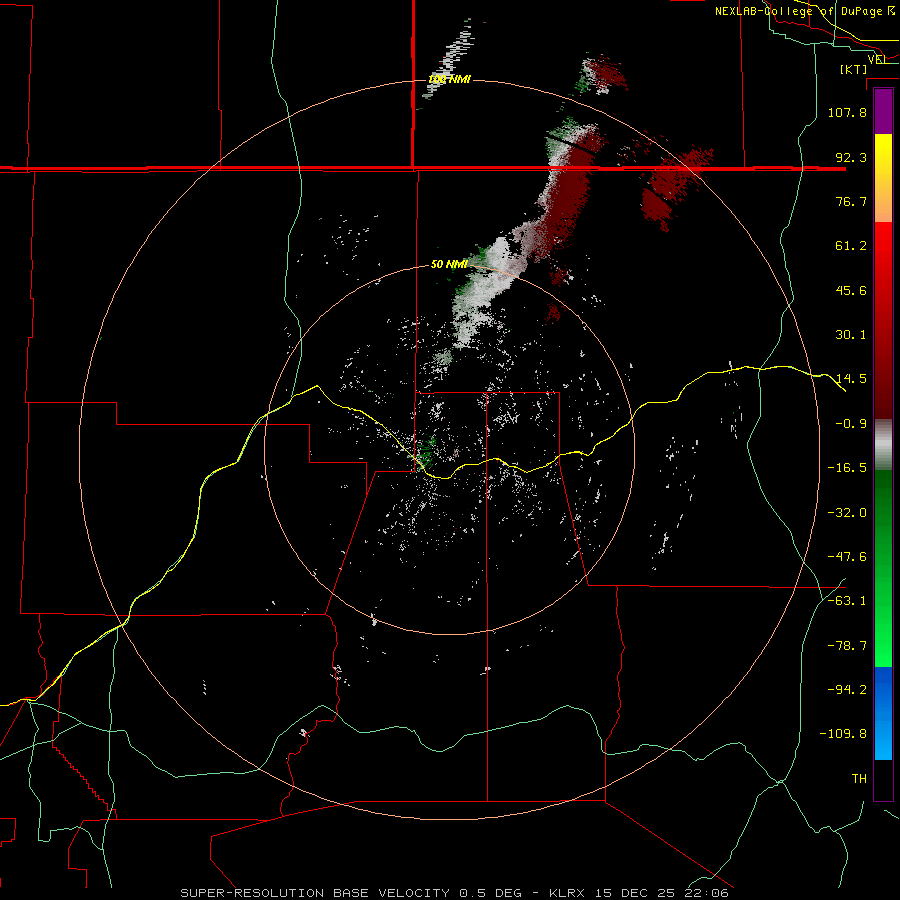The height and width of the screenshot is (900, 900).
Task: Click the Super-Resolution Base Velocity caption
Action: click(x=454, y=893)
